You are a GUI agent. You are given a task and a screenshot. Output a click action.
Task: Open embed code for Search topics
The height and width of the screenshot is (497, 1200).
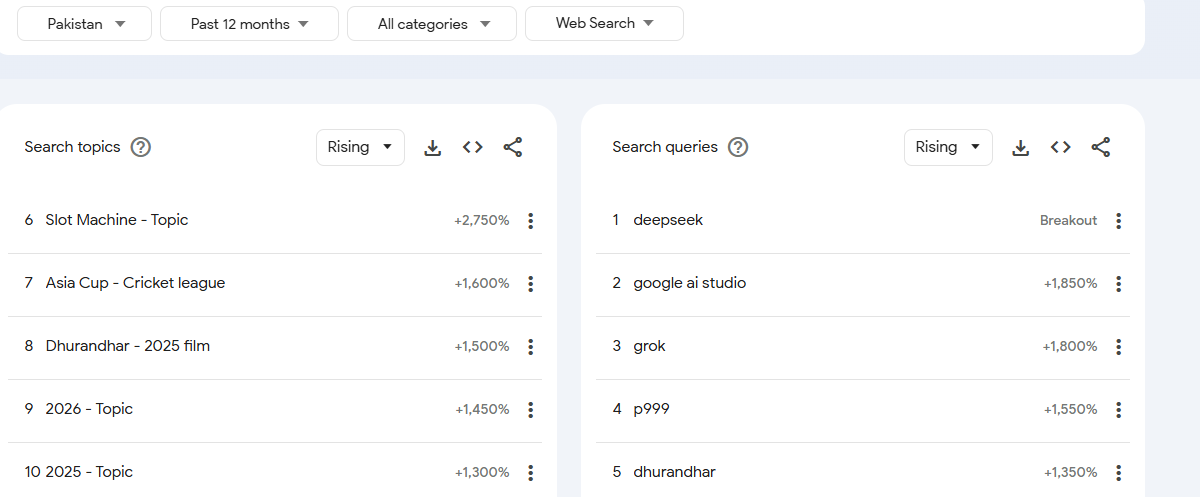click(x=473, y=148)
